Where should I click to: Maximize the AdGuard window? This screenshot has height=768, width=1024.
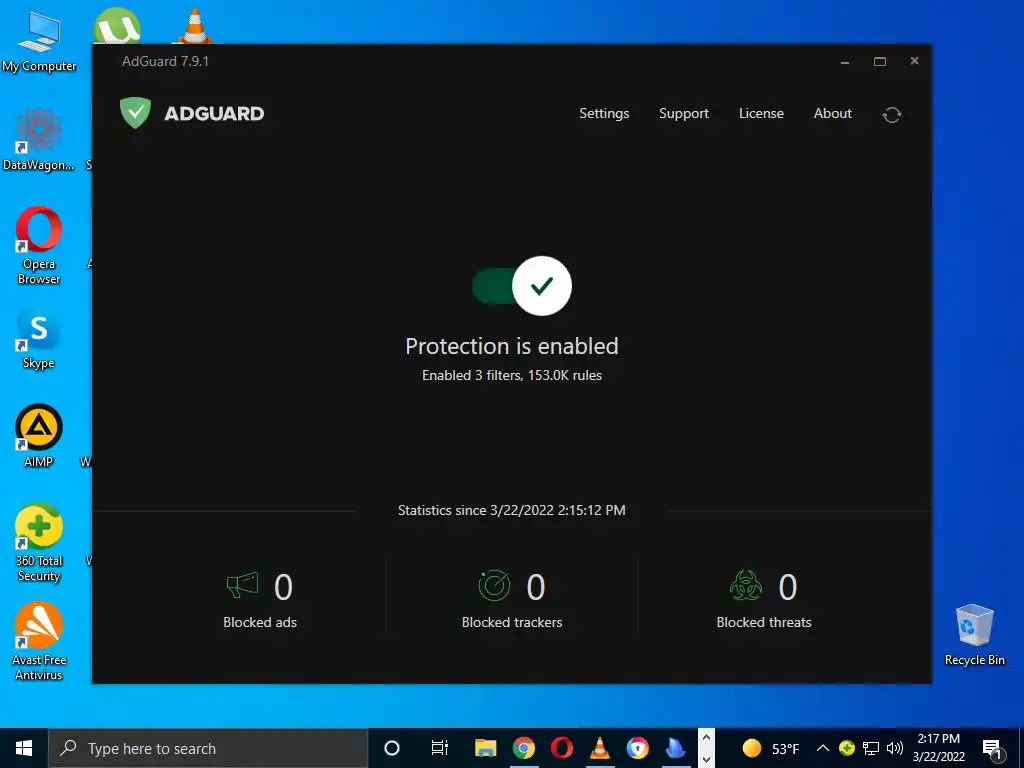coord(880,61)
